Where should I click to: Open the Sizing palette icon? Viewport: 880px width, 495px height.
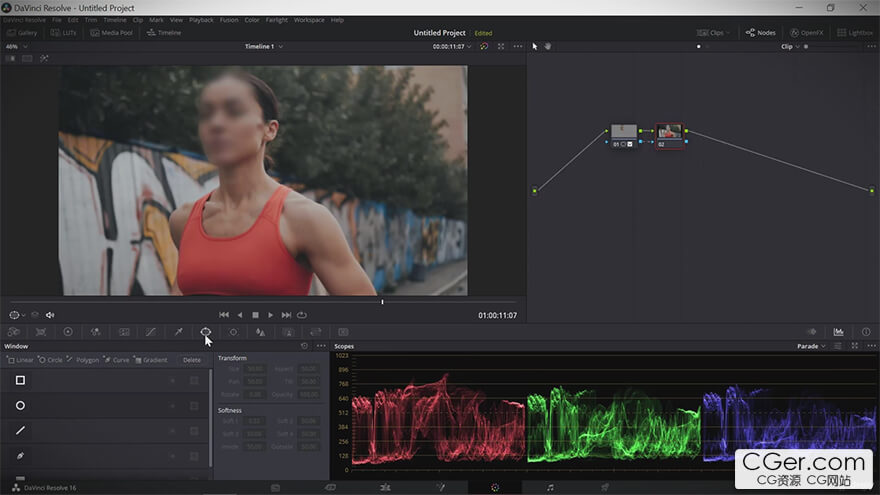tap(316, 332)
